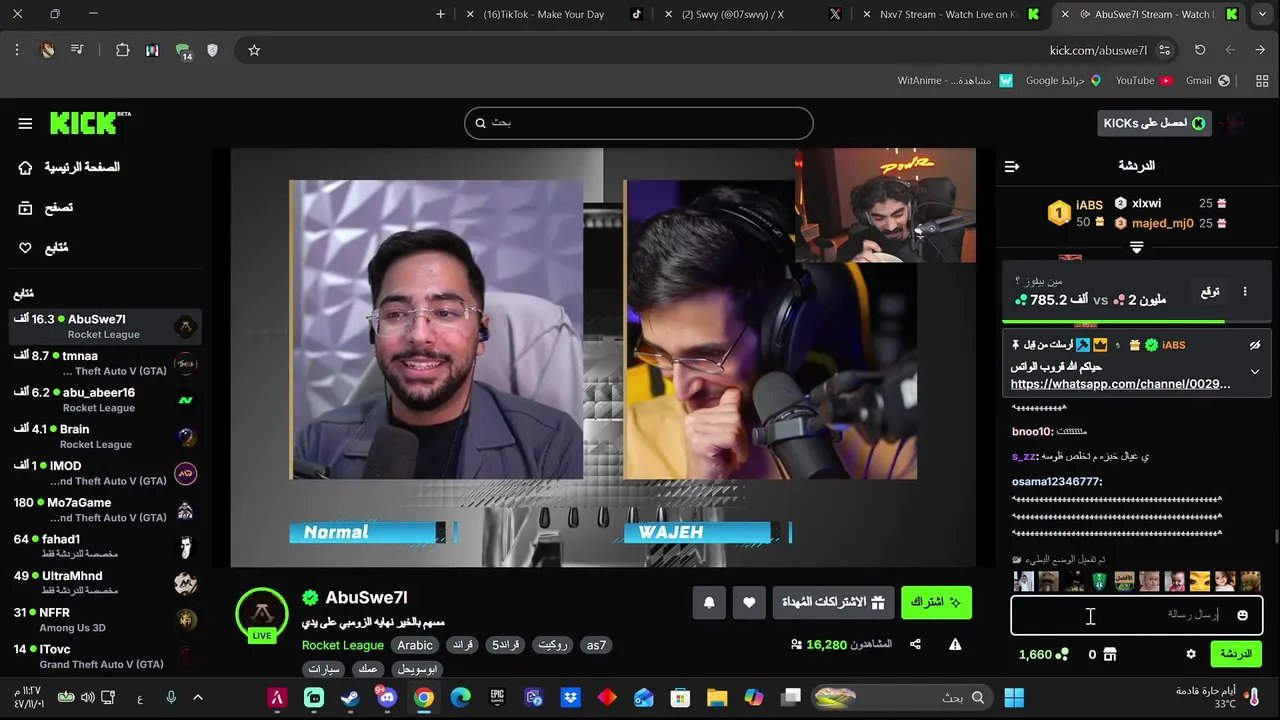This screenshot has width=1280, height=720.
Task: Open the gift shop icon near 0
Action: pyautogui.click(x=1109, y=654)
